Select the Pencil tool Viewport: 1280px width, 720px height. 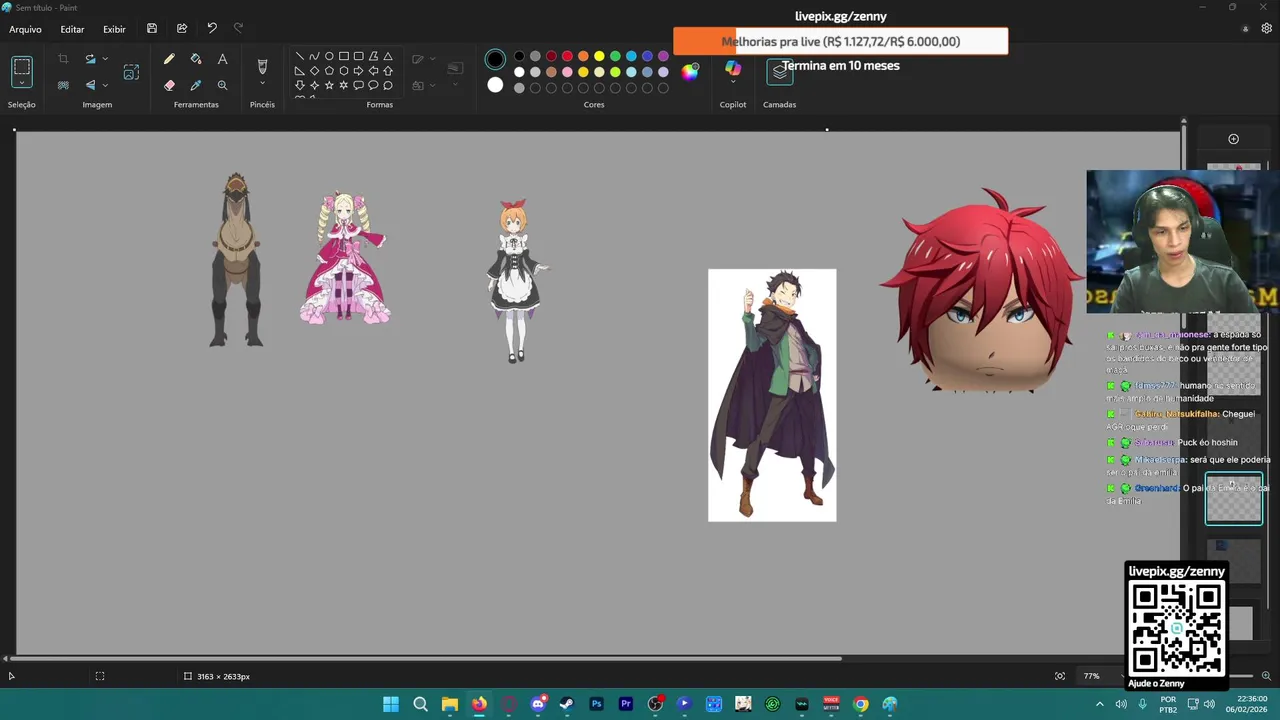coord(169,59)
